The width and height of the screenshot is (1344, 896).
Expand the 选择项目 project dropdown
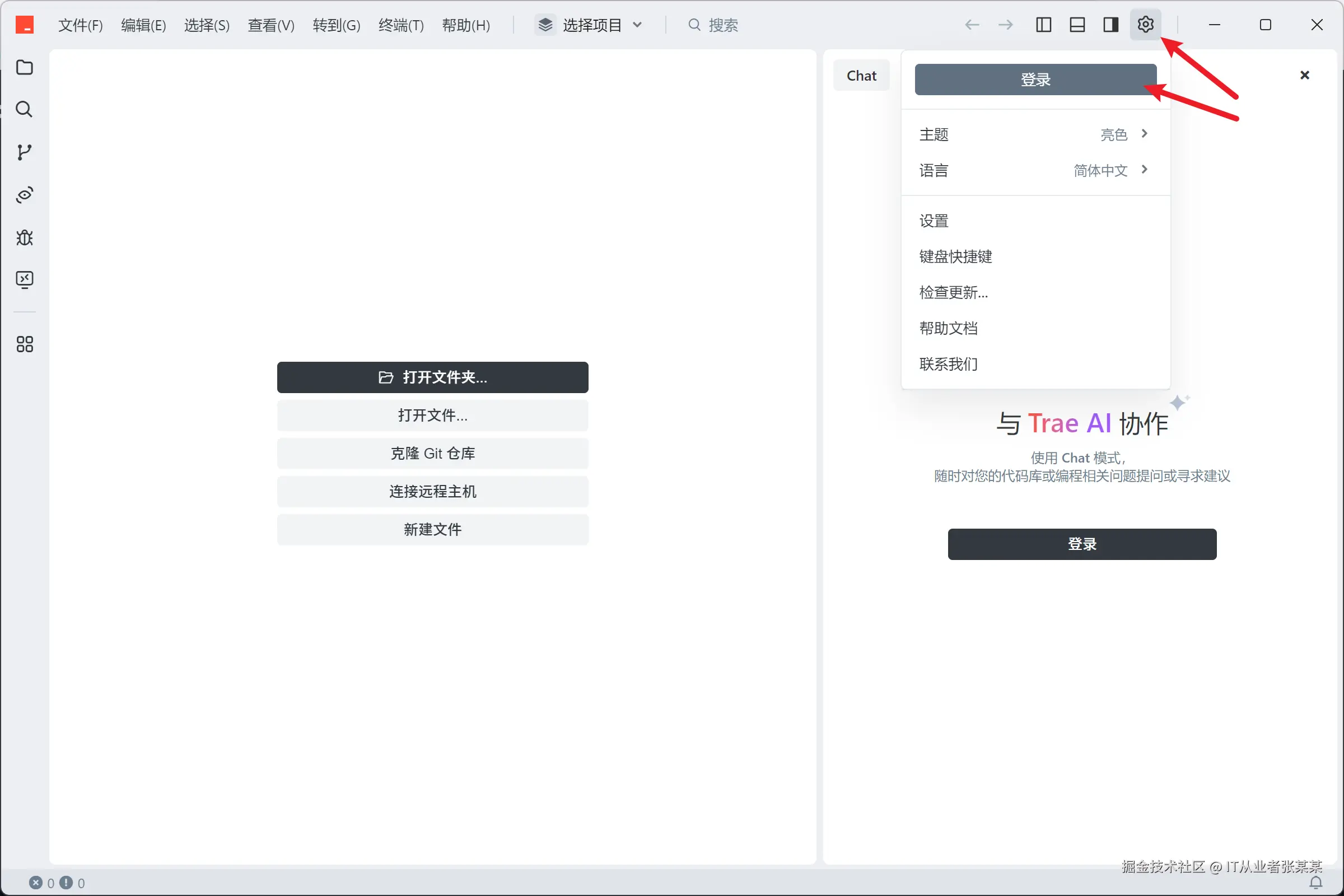tap(591, 25)
